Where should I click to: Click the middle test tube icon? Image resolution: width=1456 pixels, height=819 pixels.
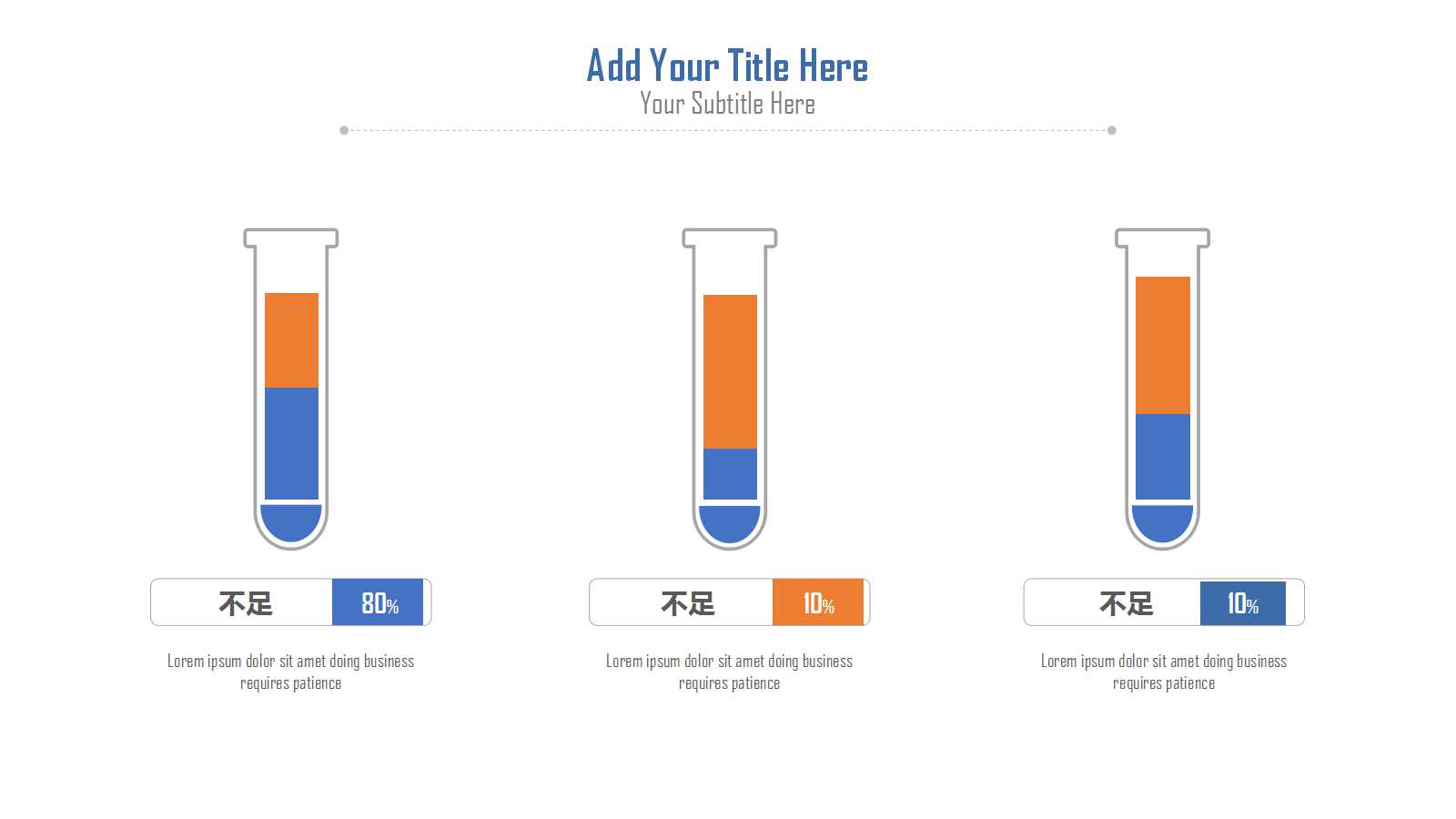[730, 389]
